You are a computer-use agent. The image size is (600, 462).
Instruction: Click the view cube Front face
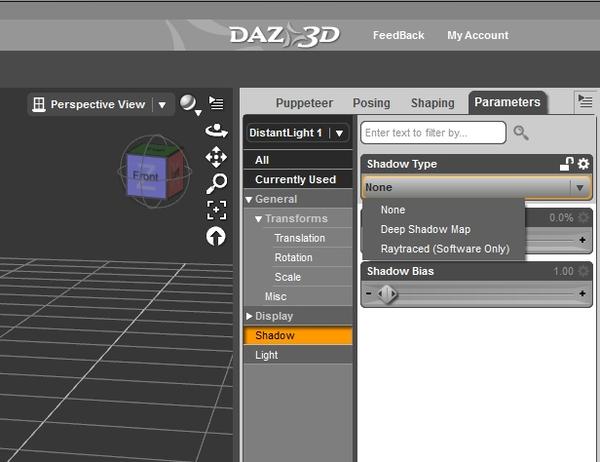click(146, 176)
